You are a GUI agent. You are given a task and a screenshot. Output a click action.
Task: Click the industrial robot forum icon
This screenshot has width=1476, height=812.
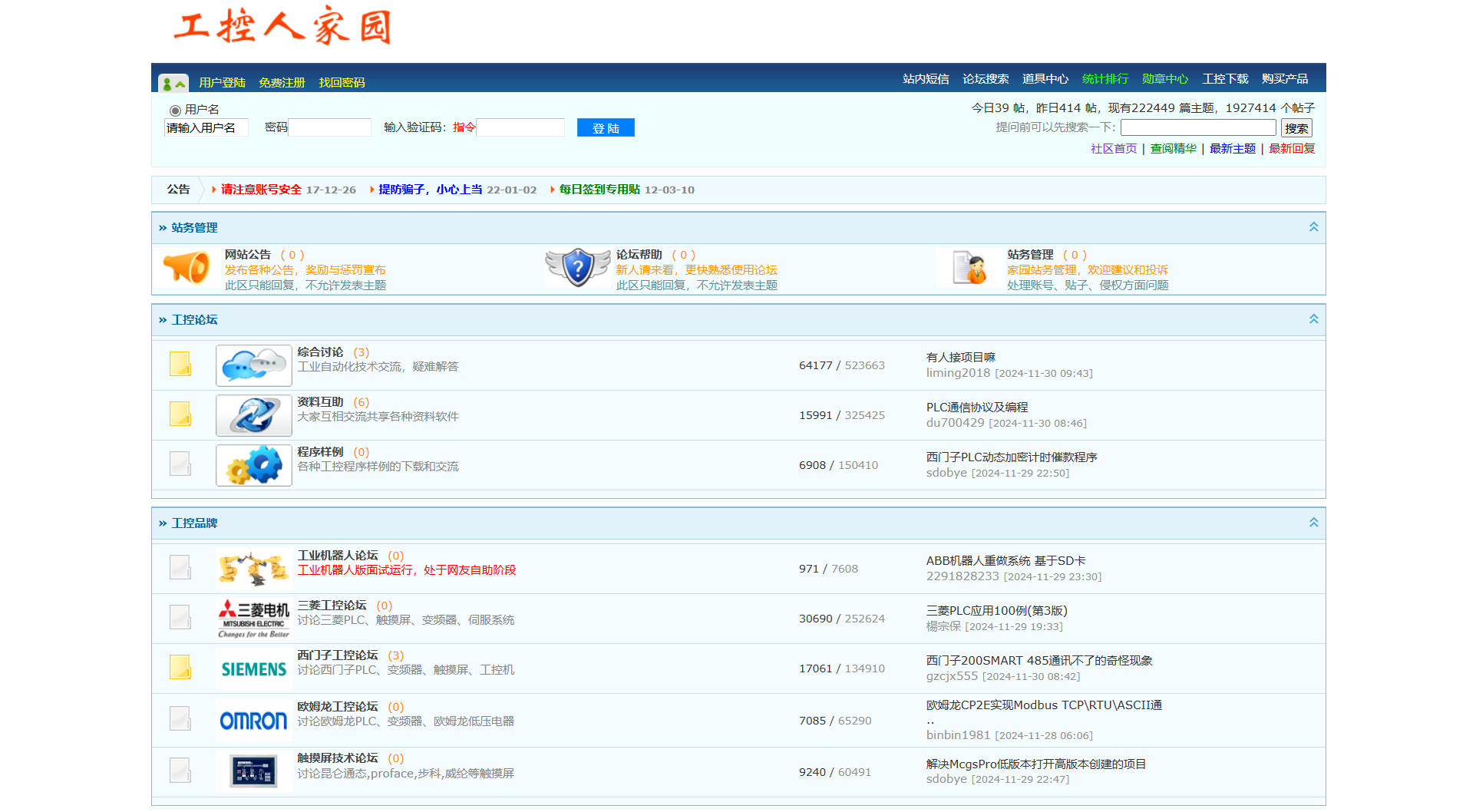(x=253, y=569)
